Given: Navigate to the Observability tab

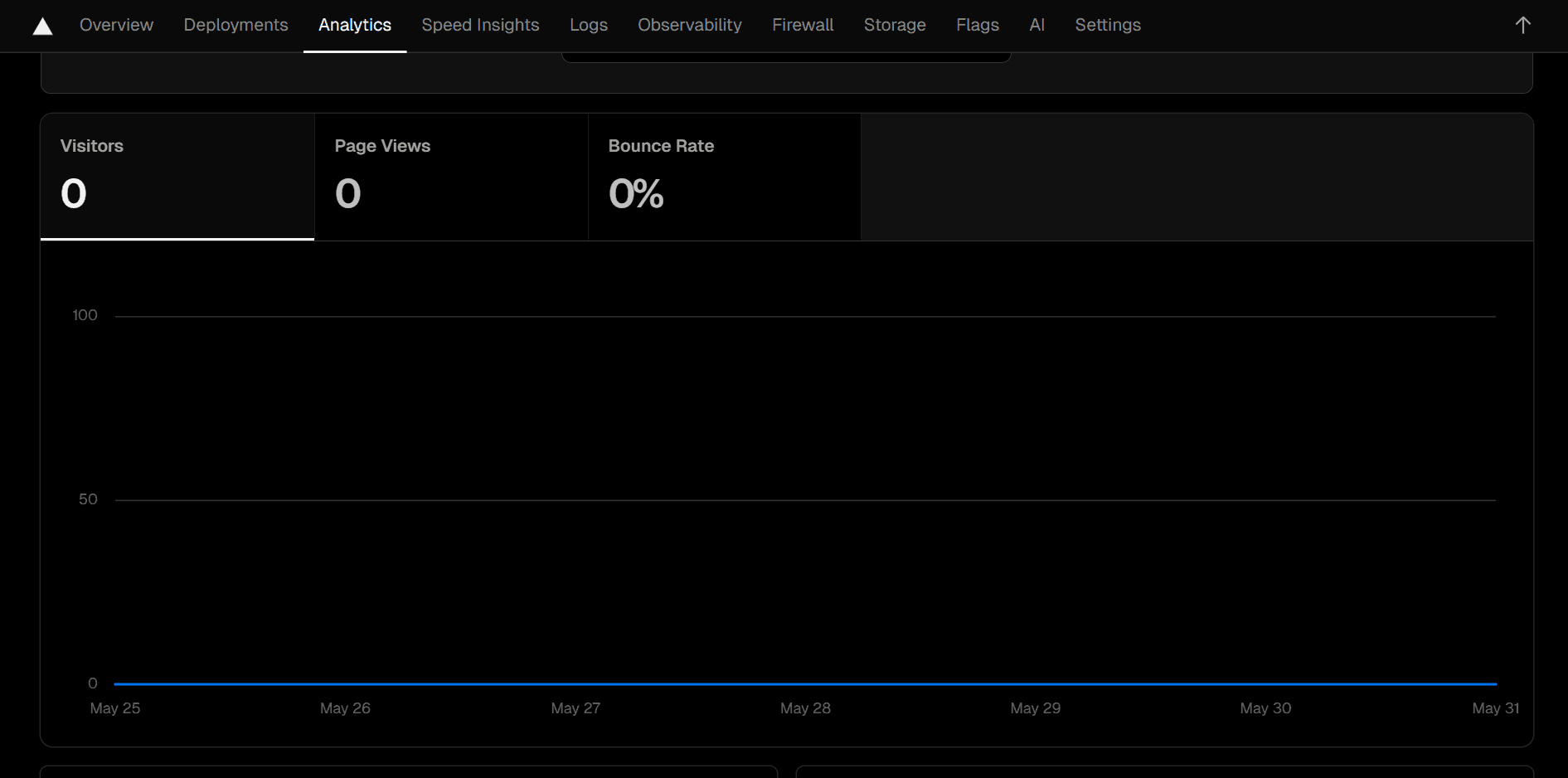Looking at the screenshot, I should click(x=689, y=25).
